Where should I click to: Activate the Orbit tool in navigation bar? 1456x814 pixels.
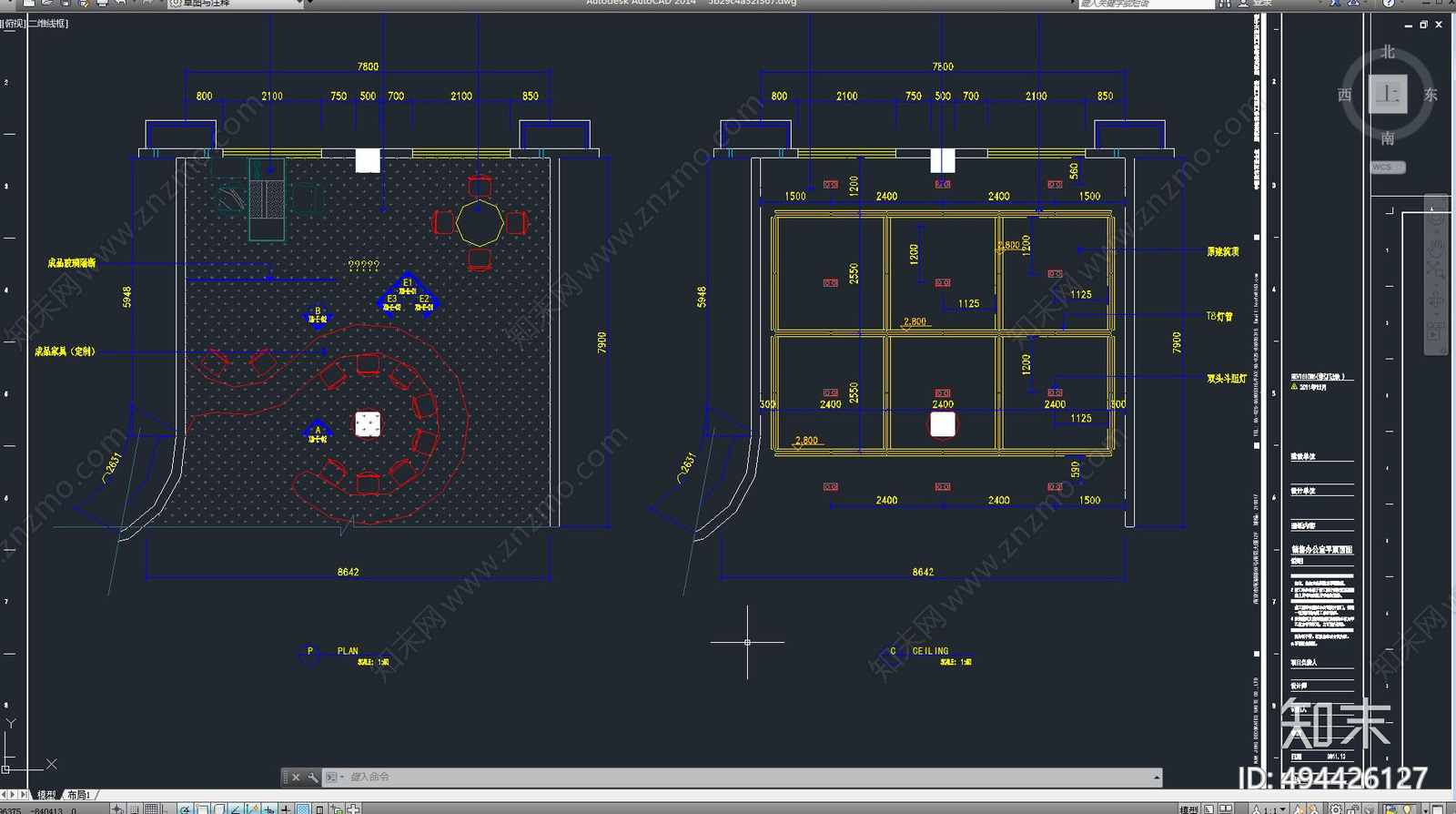click(1435, 300)
